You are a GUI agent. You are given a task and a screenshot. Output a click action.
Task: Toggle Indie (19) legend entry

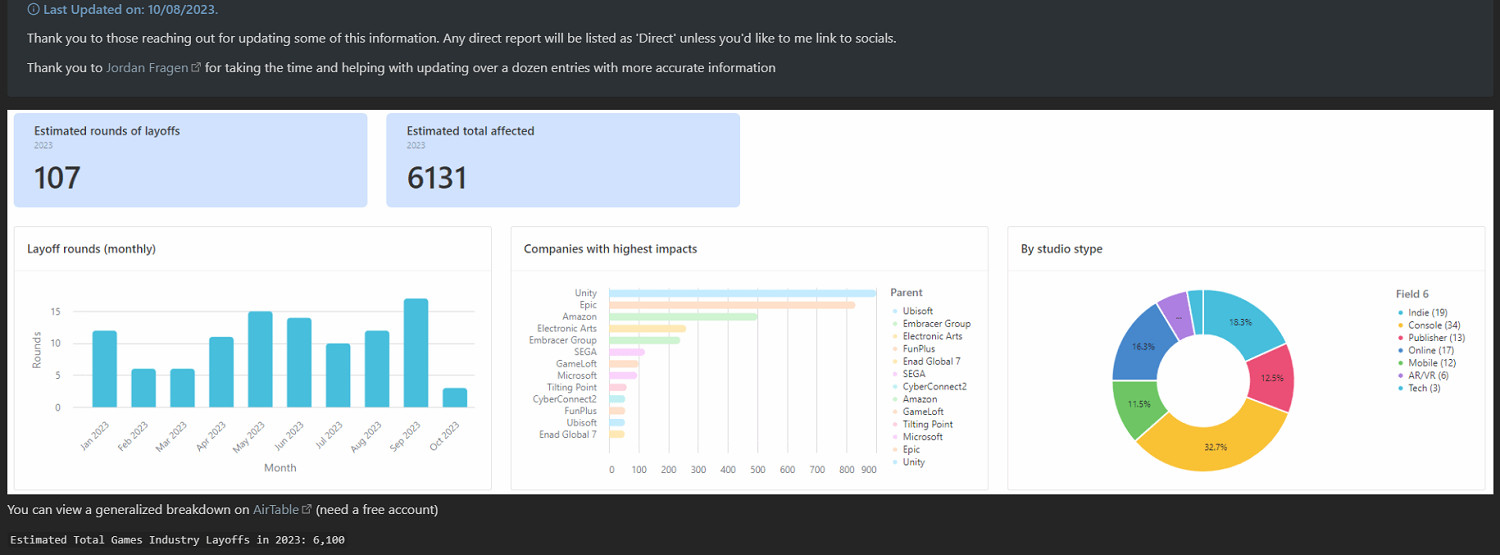click(1425, 313)
